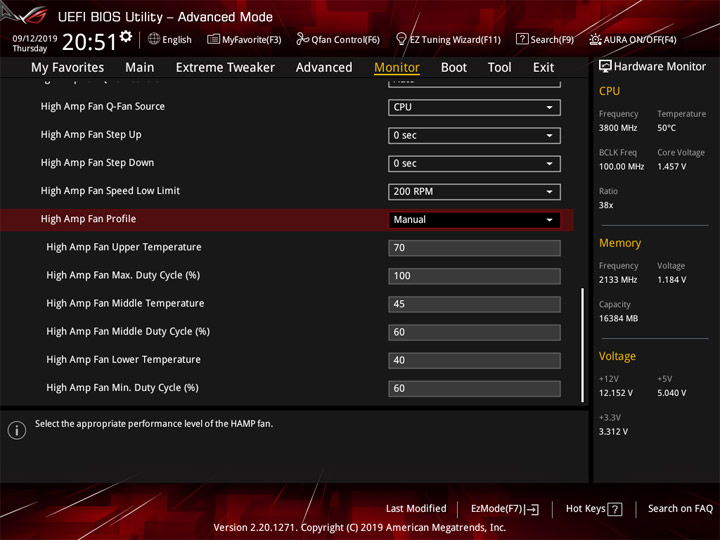Open Search on FAQ link
The image size is (720, 540).
pyautogui.click(x=680, y=509)
